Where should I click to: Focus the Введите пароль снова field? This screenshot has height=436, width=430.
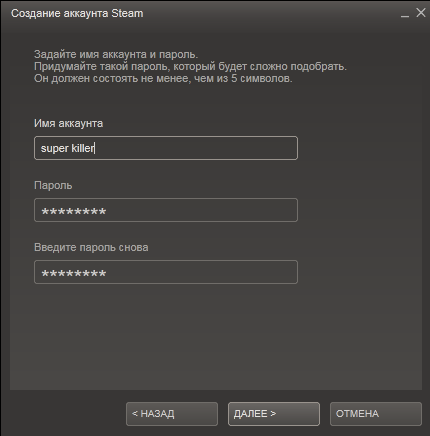coord(166,272)
